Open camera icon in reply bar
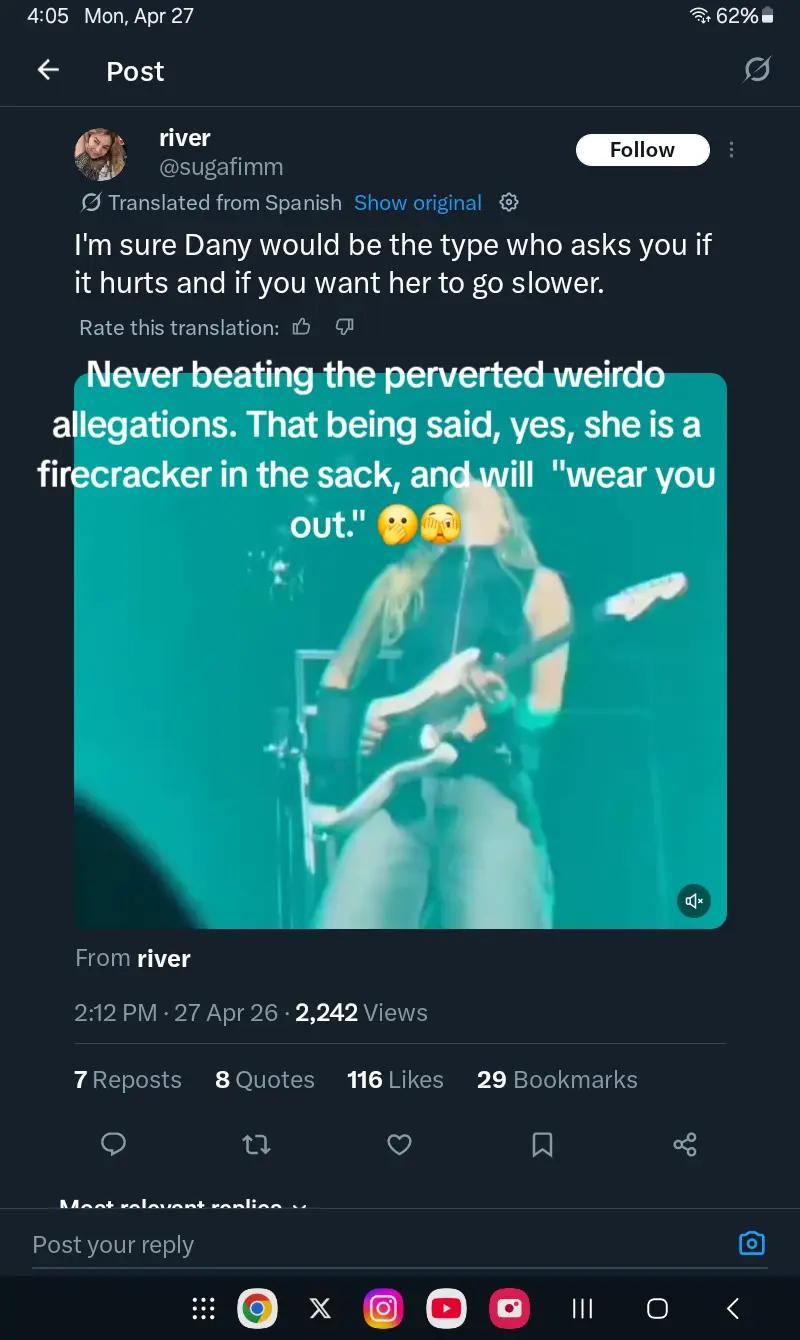 pyautogui.click(x=751, y=1243)
